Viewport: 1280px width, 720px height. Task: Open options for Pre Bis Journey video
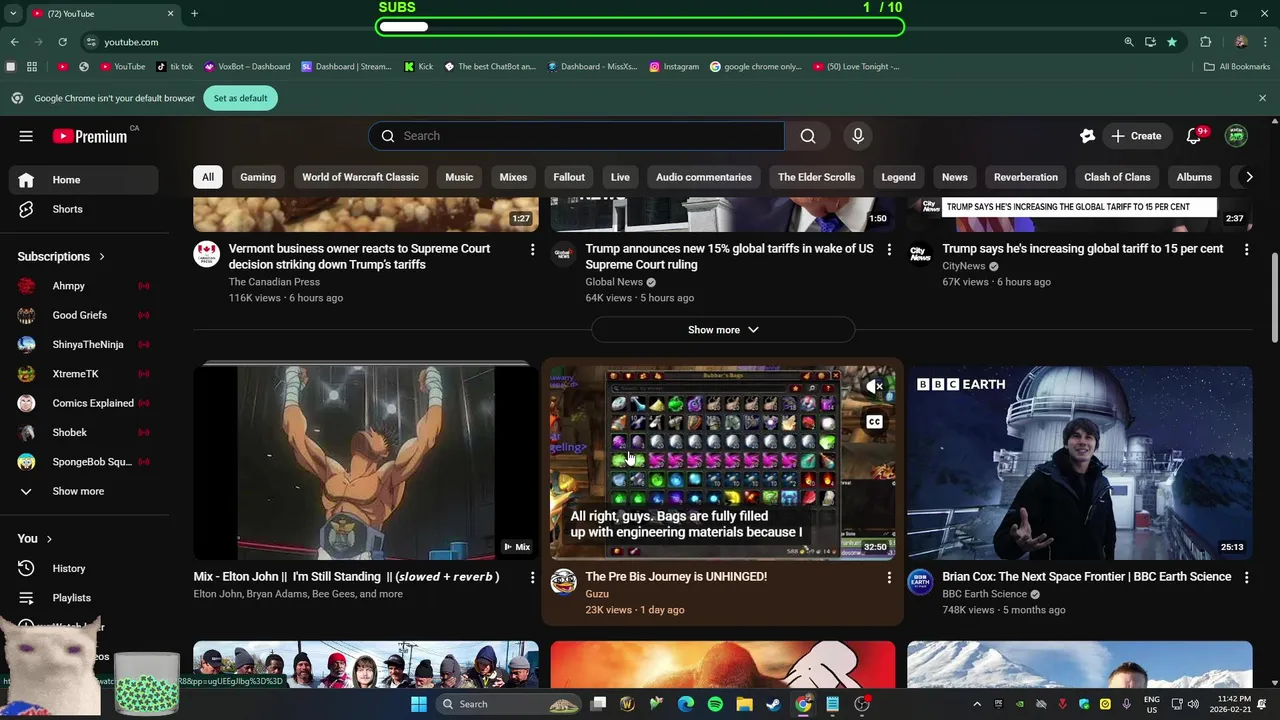coord(889,577)
